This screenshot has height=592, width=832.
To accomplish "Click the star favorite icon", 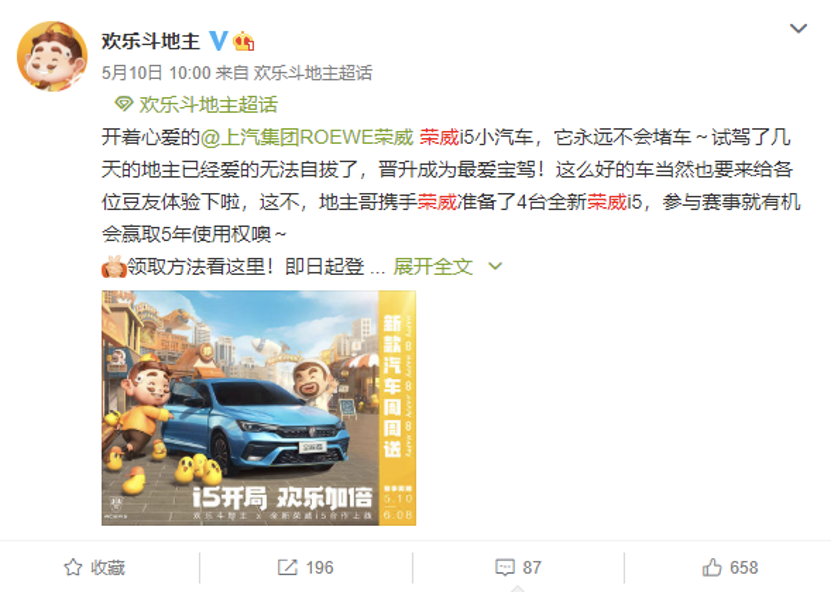I will (x=73, y=567).
